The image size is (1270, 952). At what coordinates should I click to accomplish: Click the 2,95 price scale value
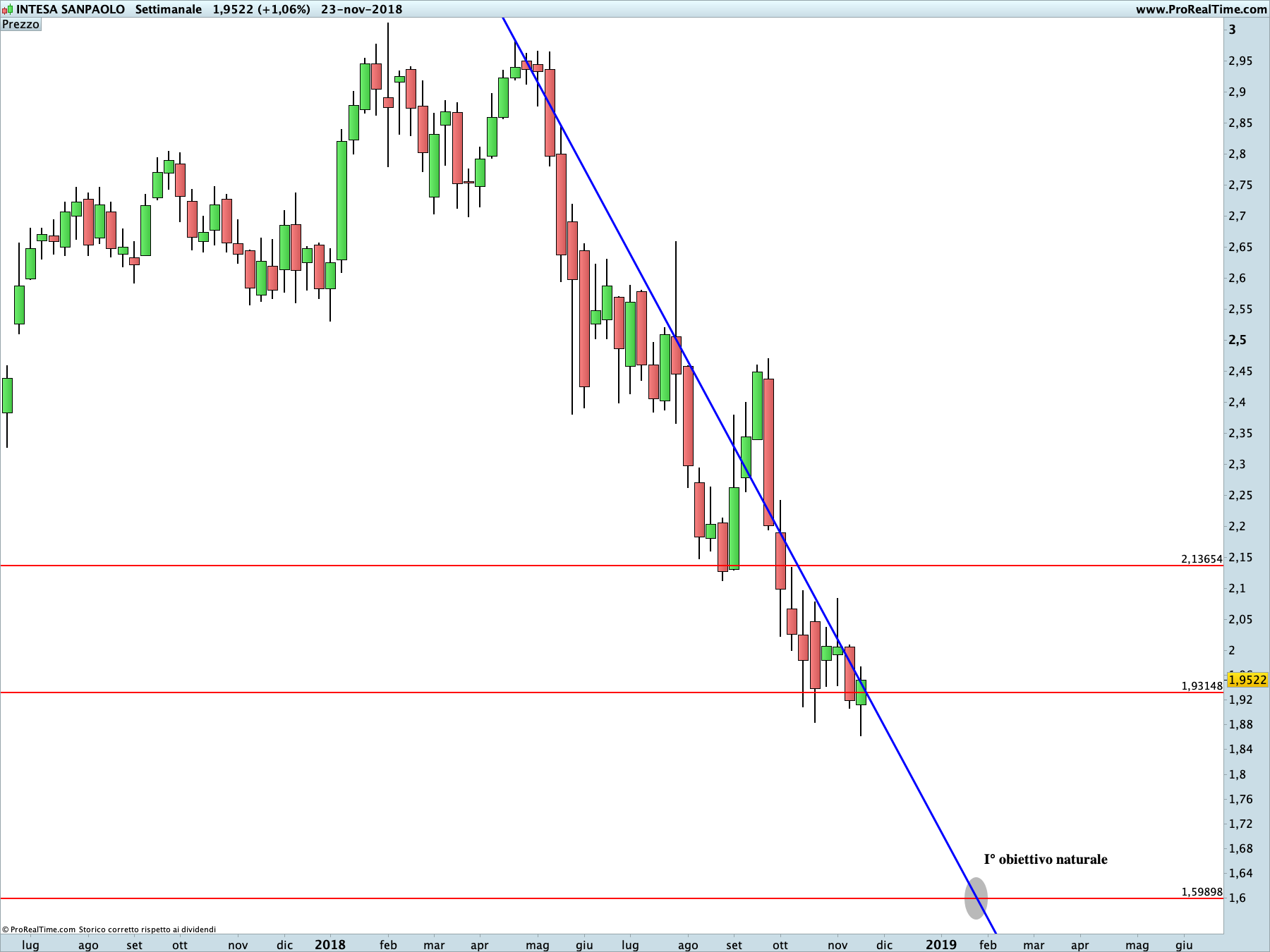click(1240, 61)
